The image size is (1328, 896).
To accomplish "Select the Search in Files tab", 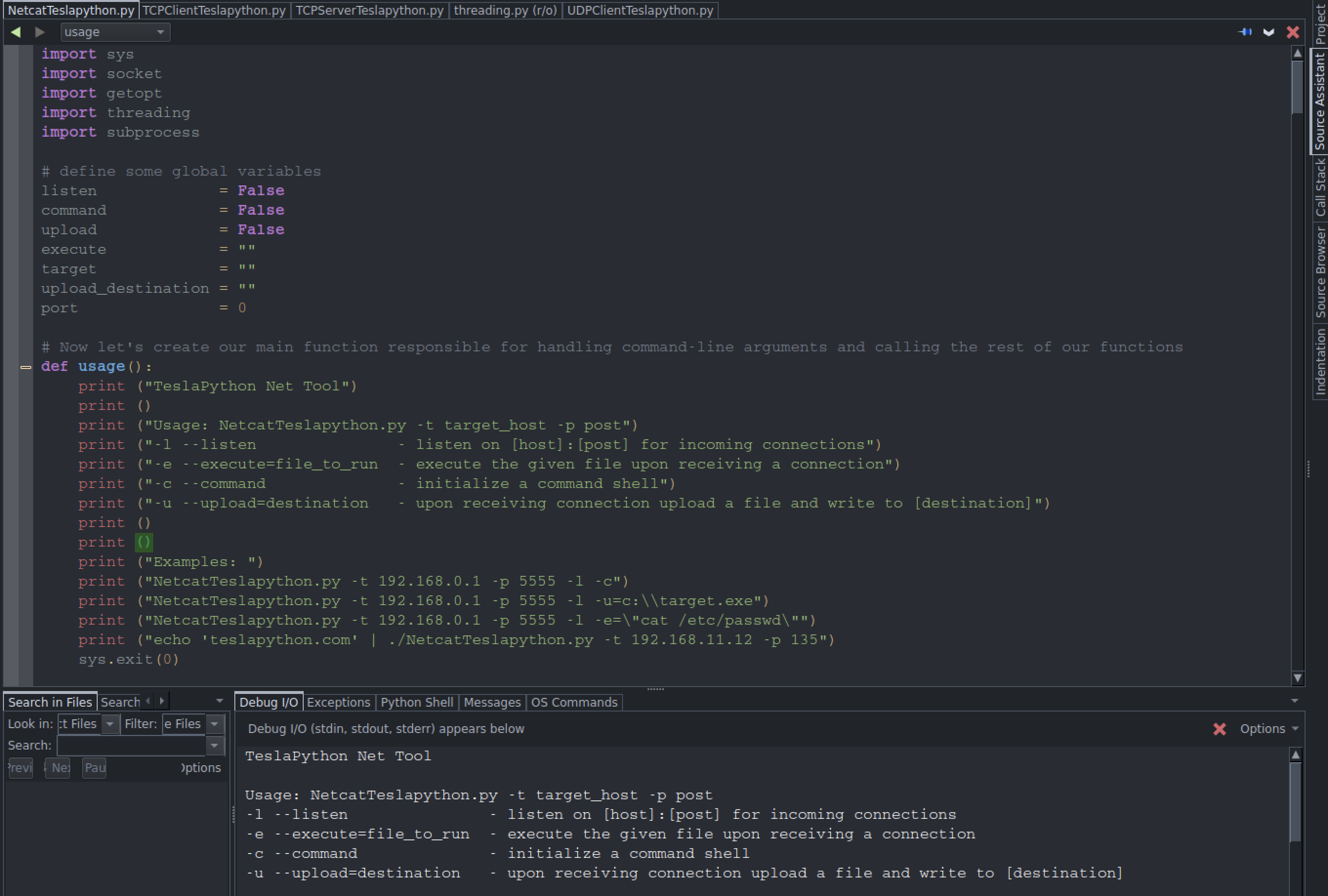I will pyautogui.click(x=50, y=702).
